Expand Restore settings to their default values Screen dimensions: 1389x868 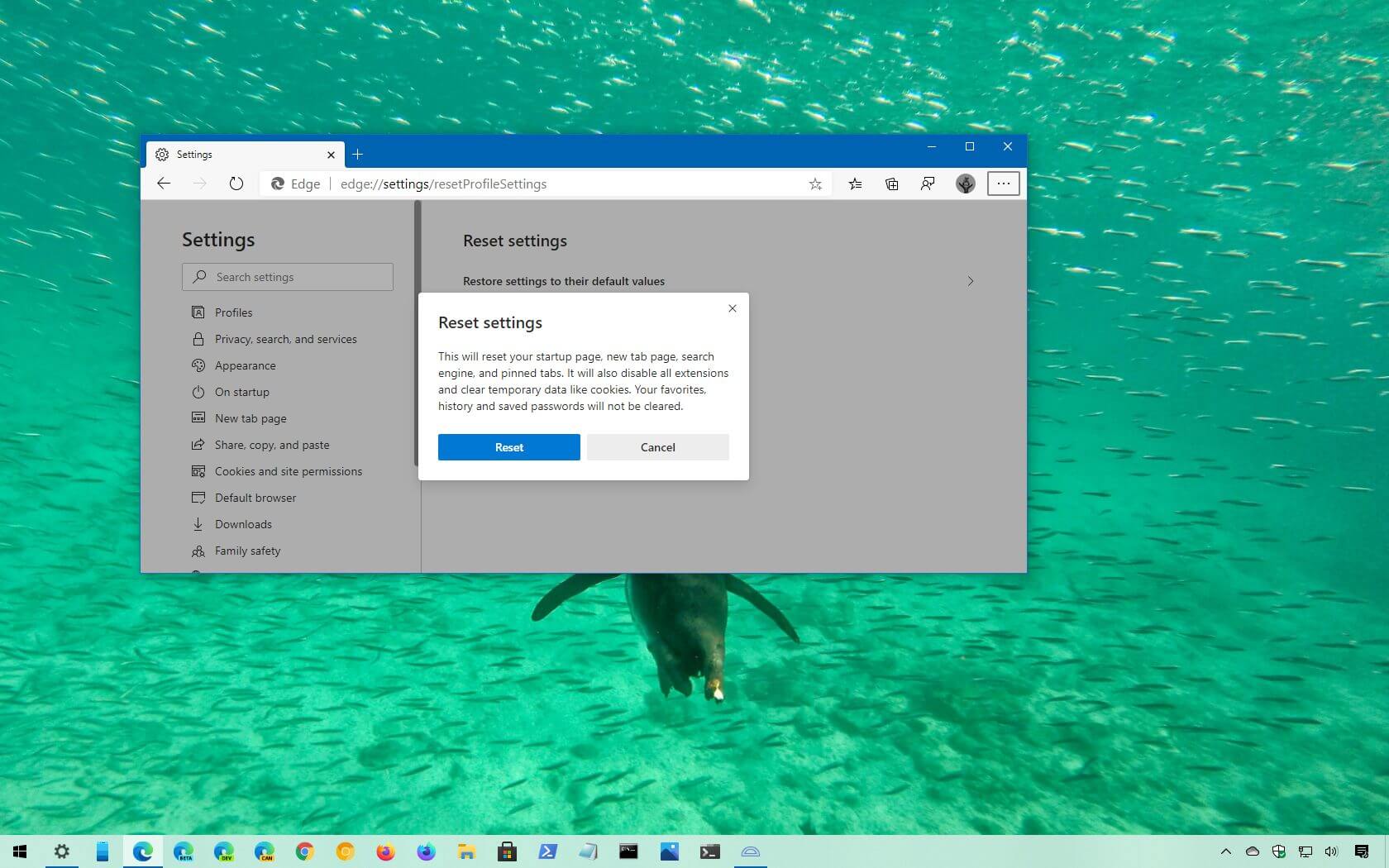click(x=970, y=281)
